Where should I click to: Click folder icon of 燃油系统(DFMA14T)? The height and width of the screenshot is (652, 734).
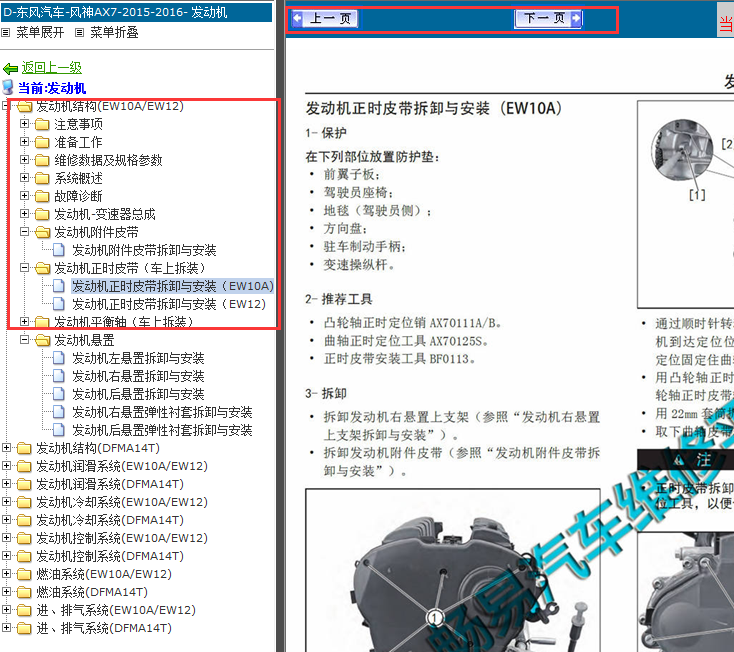pos(24,592)
